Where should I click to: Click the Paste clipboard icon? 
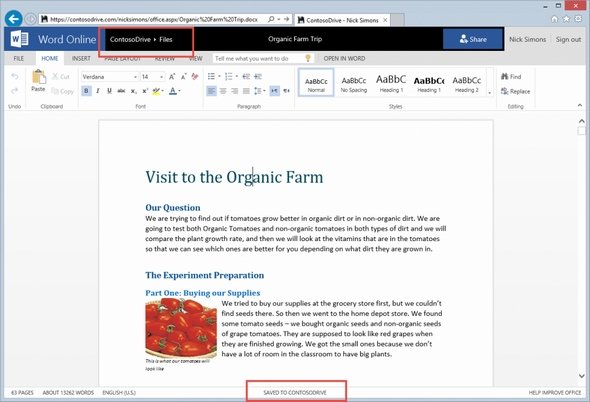tap(38, 77)
